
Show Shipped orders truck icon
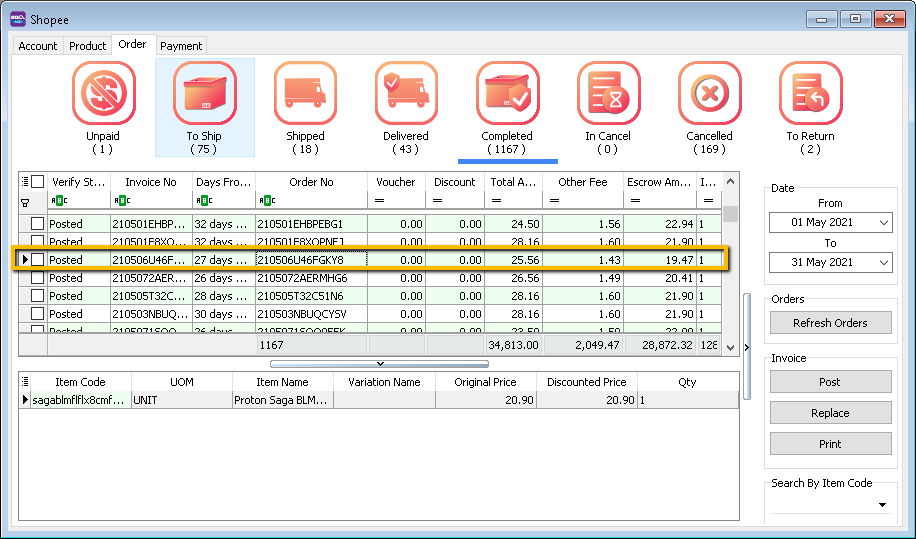point(305,94)
